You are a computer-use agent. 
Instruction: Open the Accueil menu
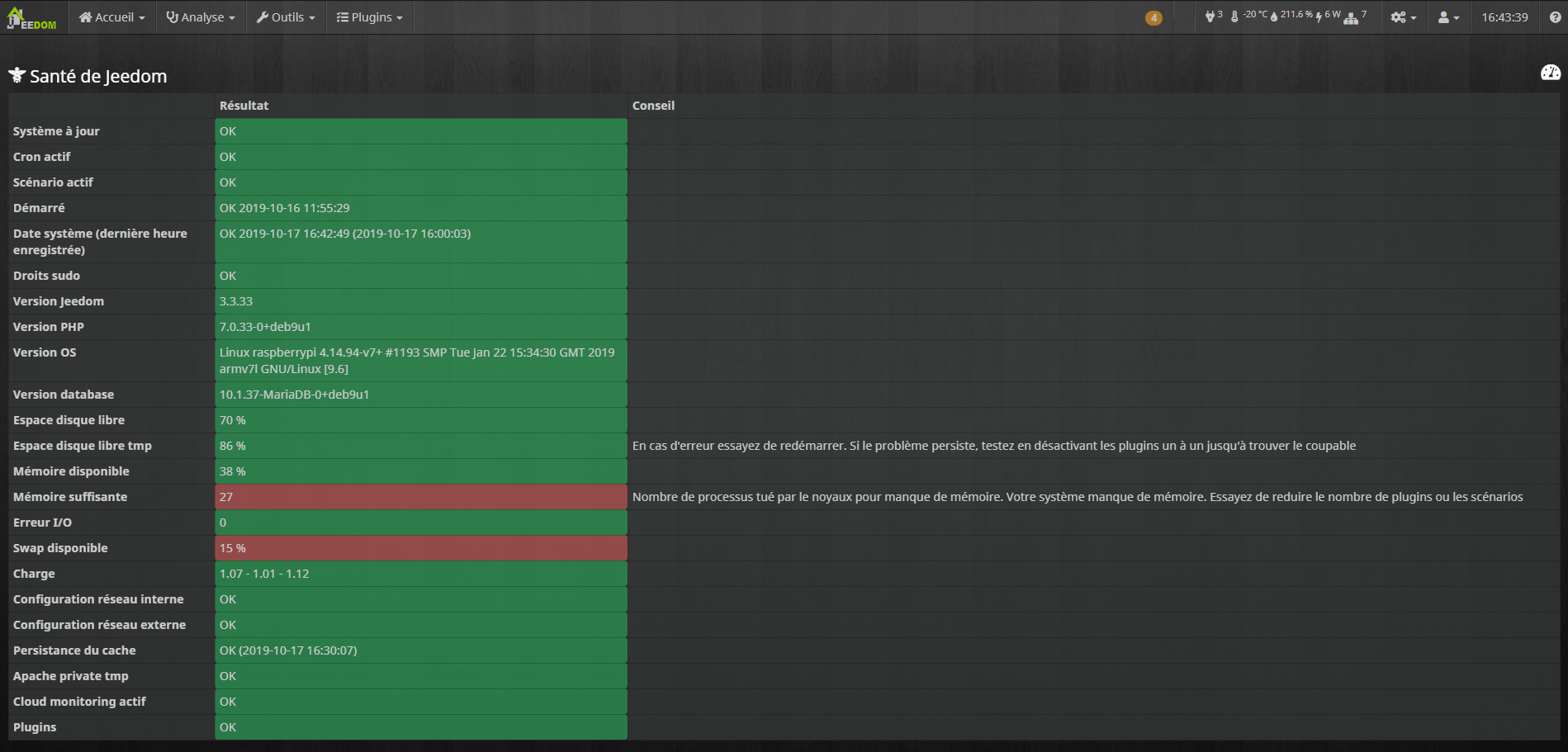pyautogui.click(x=112, y=17)
